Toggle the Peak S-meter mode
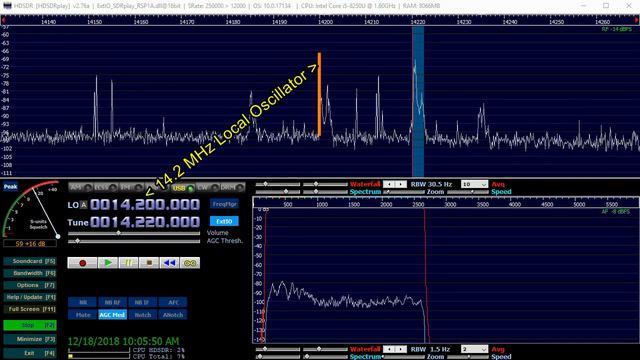 click(x=10, y=187)
